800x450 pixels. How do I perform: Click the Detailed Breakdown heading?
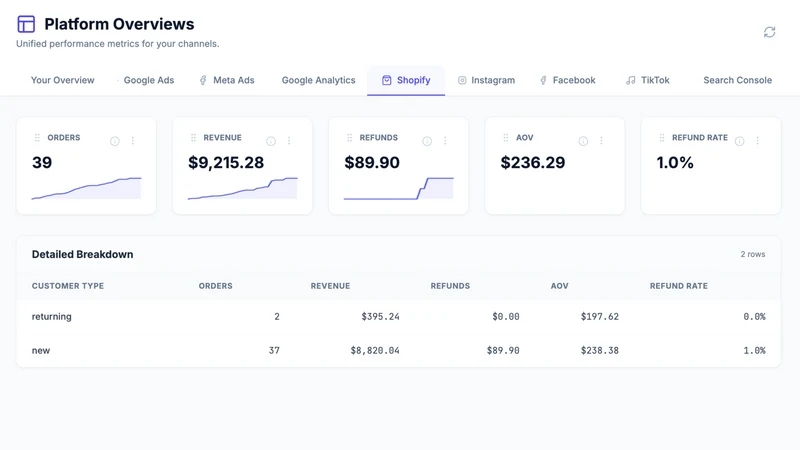click(x=82, y=254)
